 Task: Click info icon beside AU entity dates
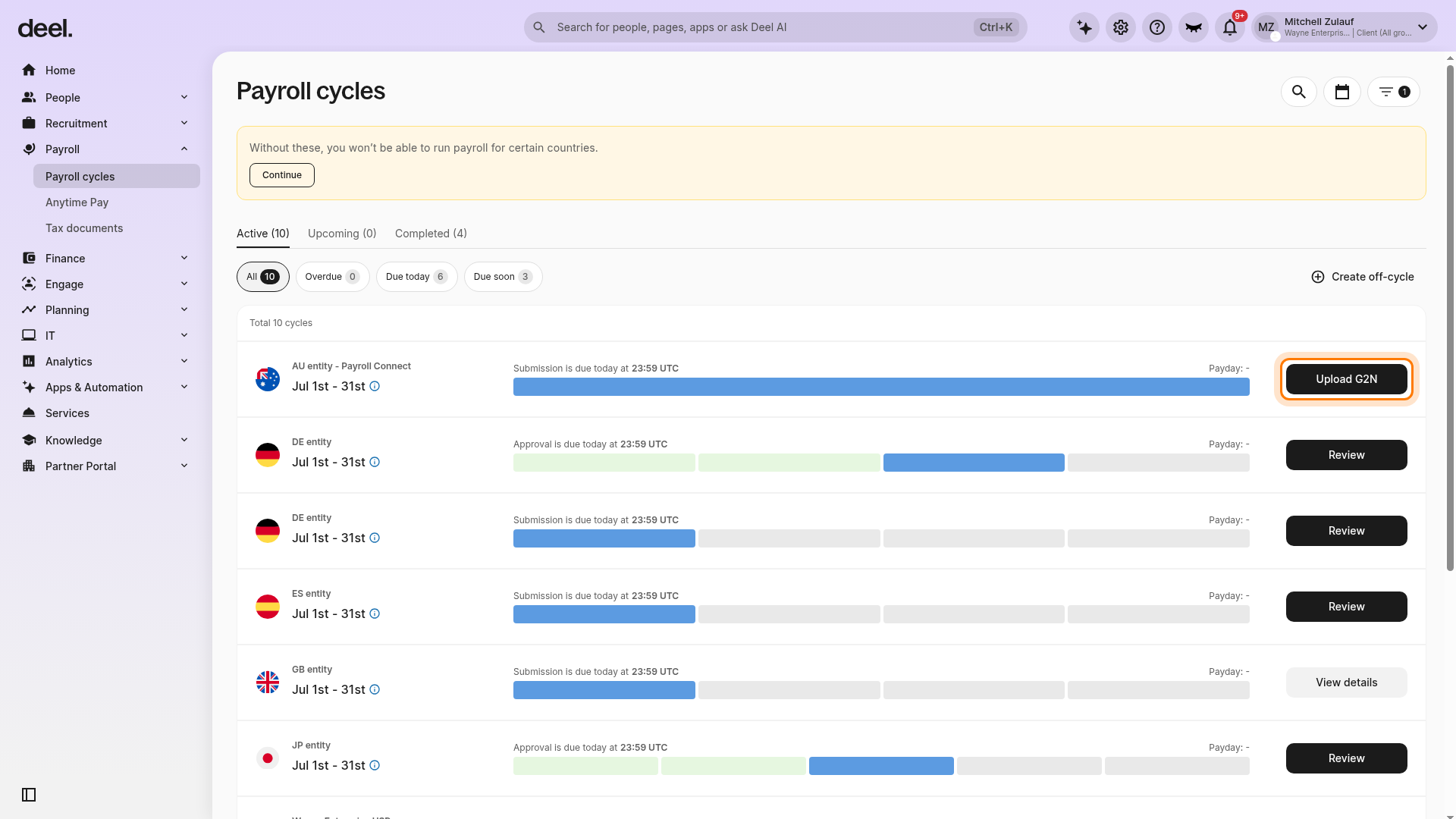pyautogui.click(x=375, y=386)
